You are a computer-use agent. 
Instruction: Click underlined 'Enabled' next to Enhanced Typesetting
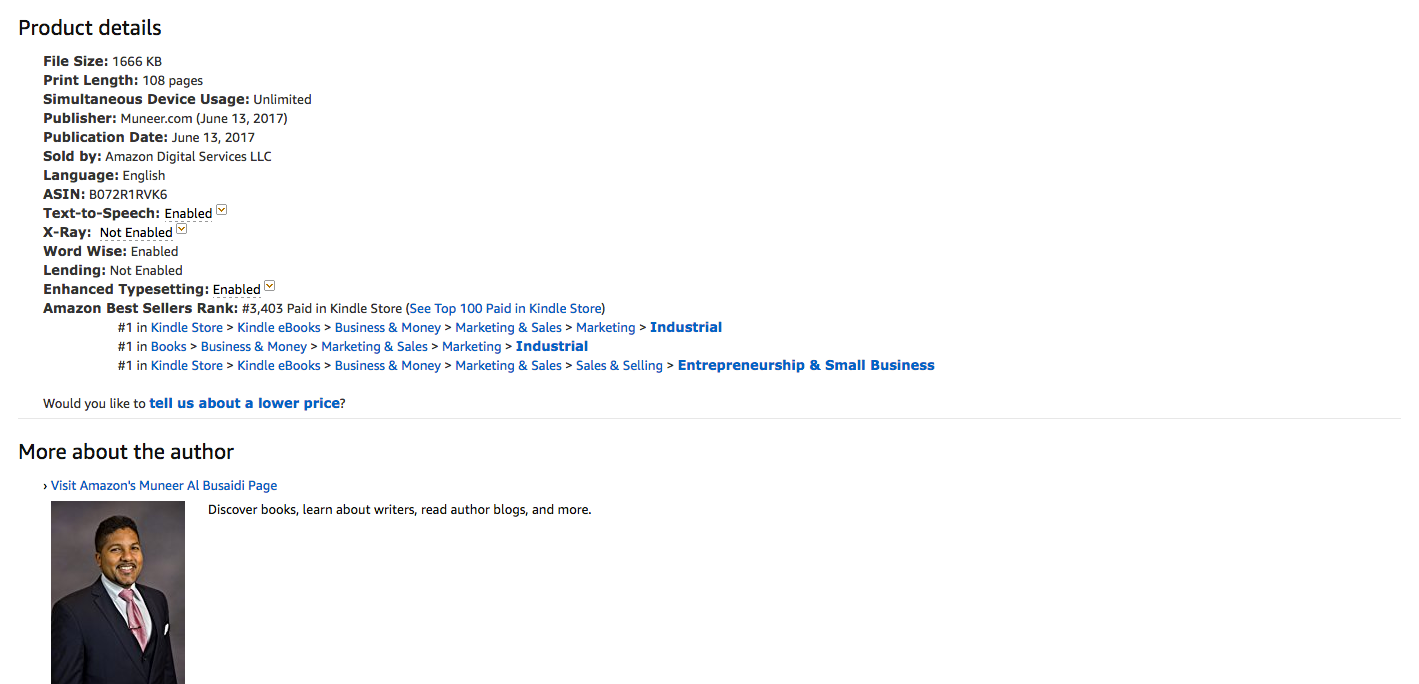point(237,290)
